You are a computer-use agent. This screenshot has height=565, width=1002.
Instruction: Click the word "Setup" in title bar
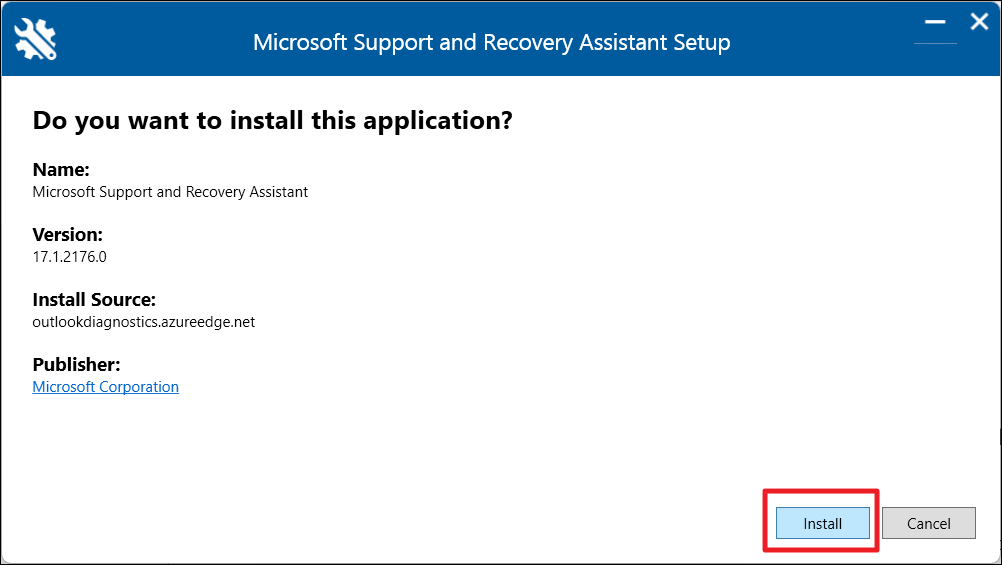[699, 43]
